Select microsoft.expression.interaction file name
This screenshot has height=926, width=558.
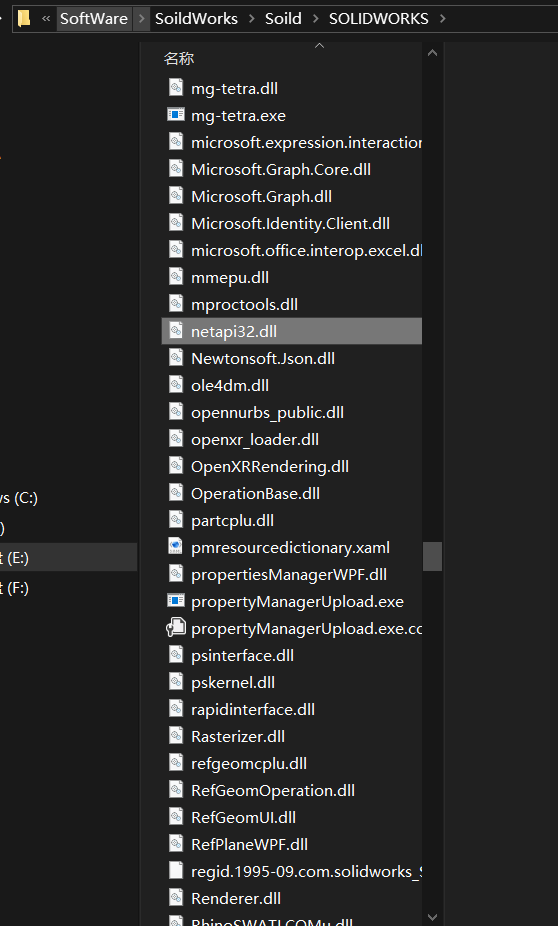coord(306,142)
